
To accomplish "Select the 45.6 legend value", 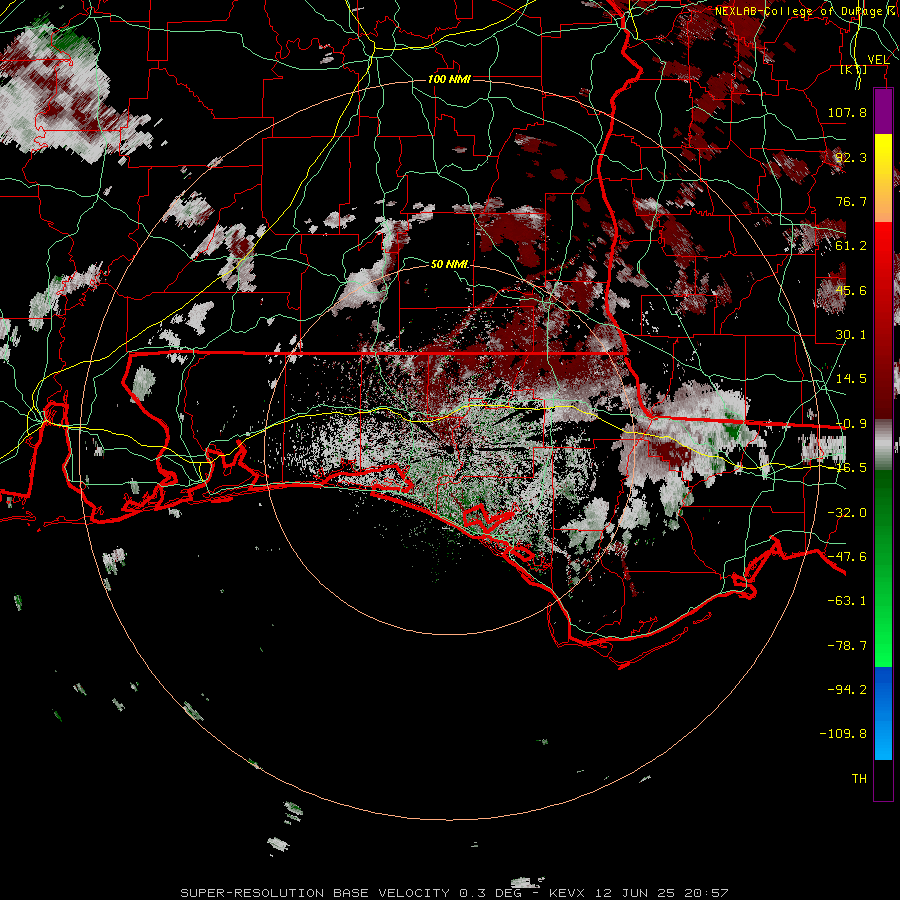I will (x=851, y=290).
